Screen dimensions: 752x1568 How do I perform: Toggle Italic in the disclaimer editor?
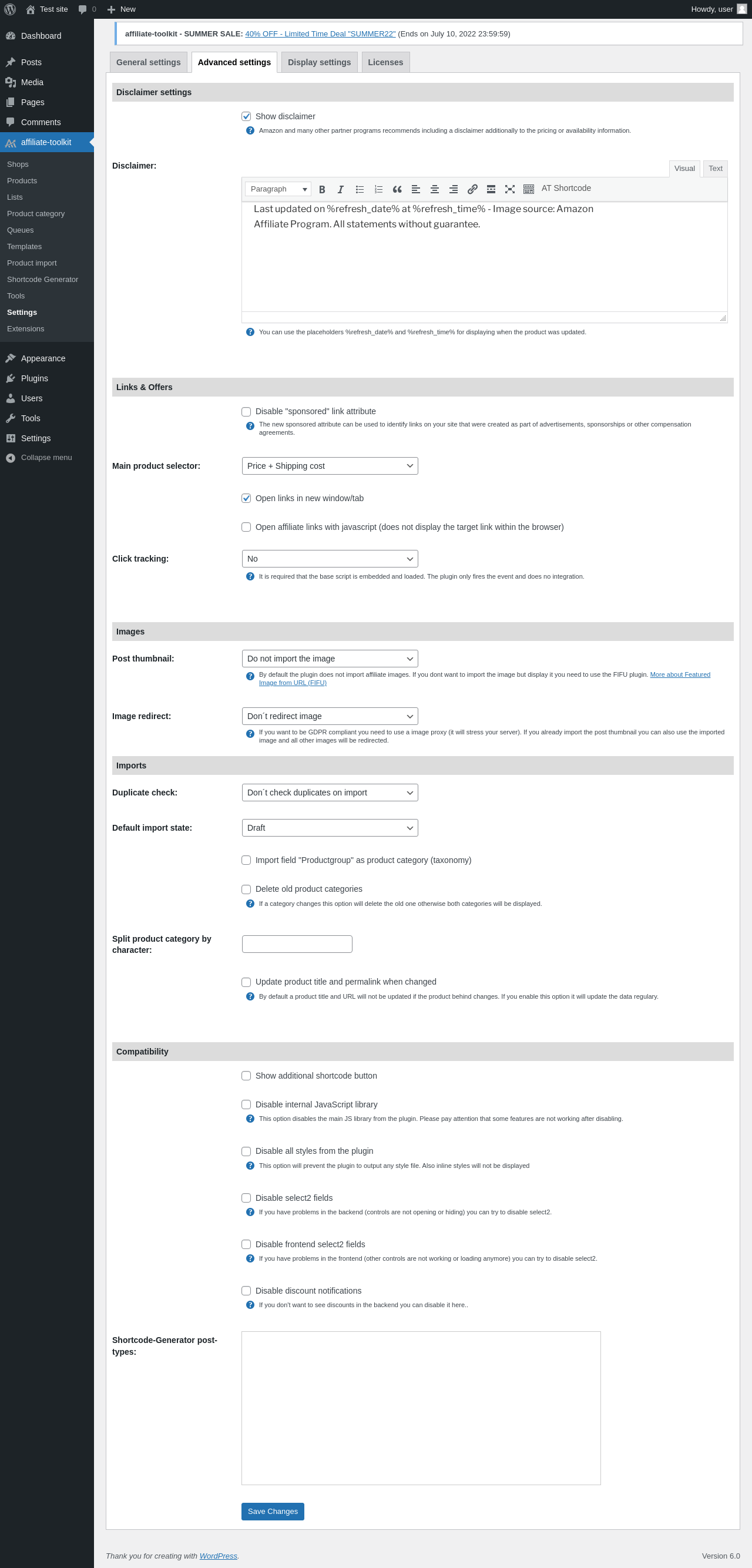coord(341,189)
